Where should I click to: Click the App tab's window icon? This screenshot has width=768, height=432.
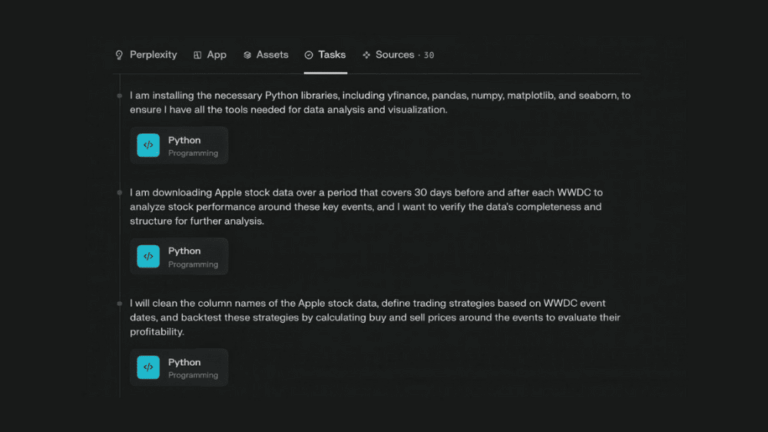pos(197,55)
